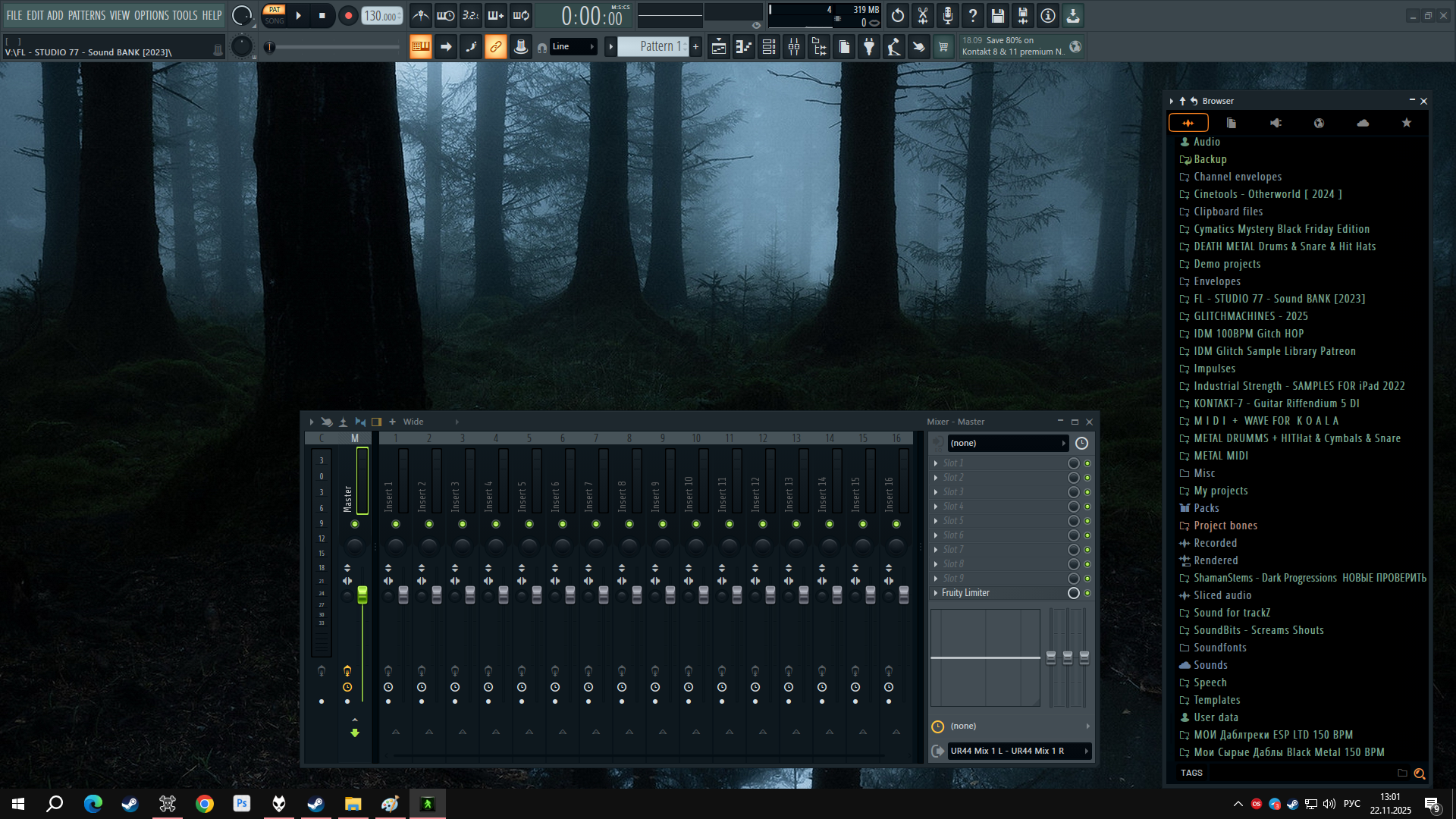Disable Fruity Limiter effect slot

click(x=1087, y=593)
